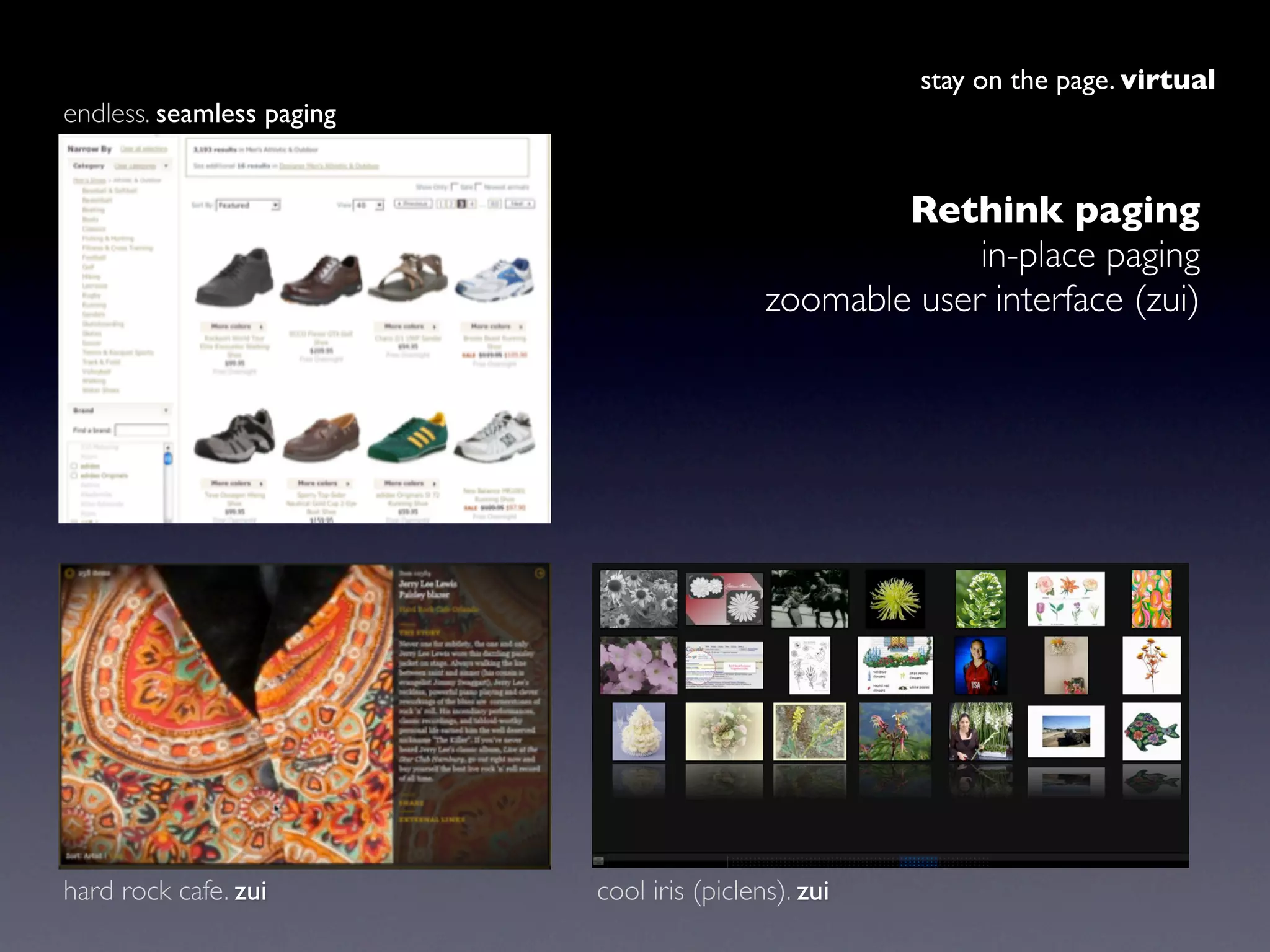Check the adidas brand checkbox
This screenshot has width=1270, height=952.
(x=74, y=466)
